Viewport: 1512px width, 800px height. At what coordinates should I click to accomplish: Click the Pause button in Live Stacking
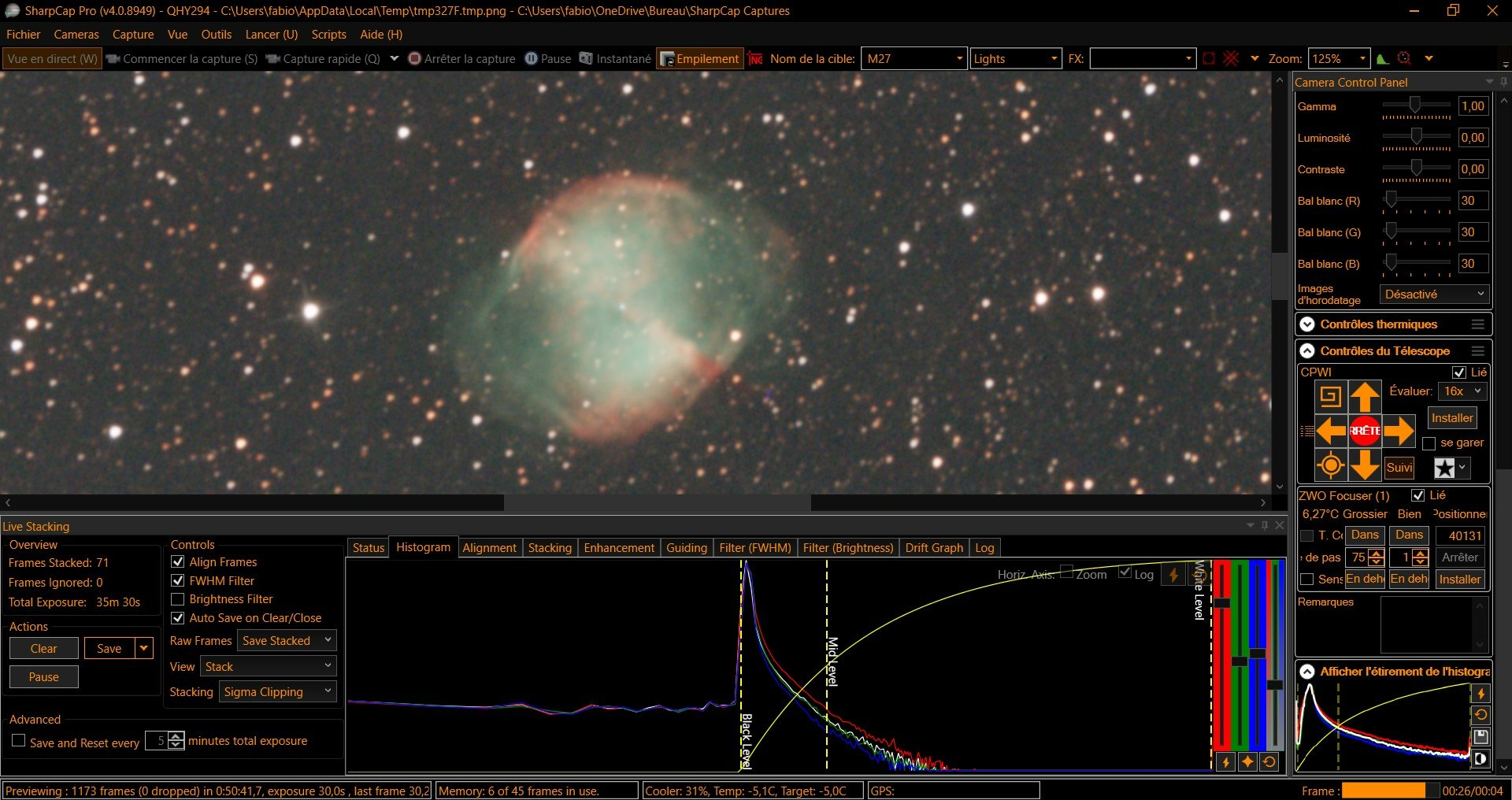click(x=44, y=676)
